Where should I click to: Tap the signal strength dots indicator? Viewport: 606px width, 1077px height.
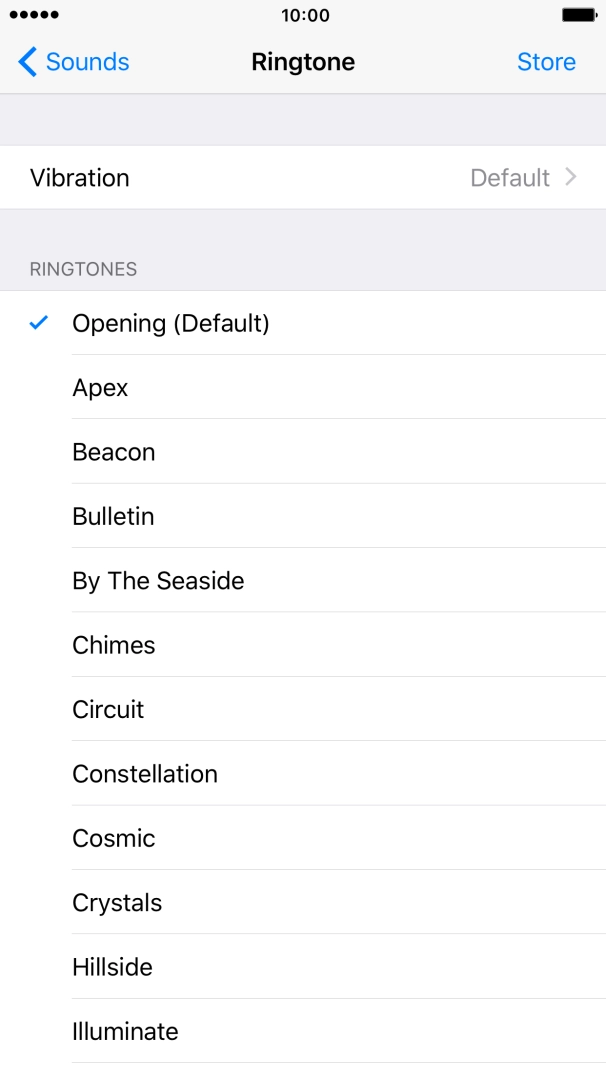pyautogui.click(x=34, y=15)
